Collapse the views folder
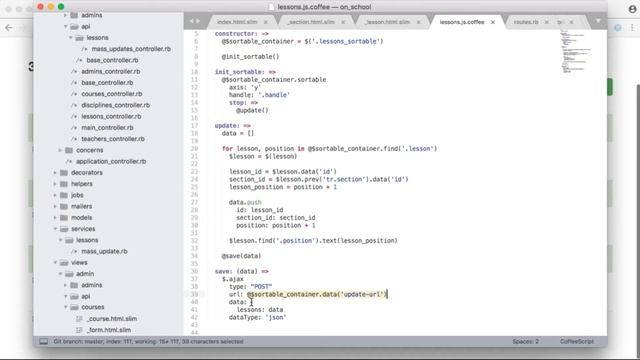Image resolution: width=640 pixels, height=360 pixels. point(55,262)
